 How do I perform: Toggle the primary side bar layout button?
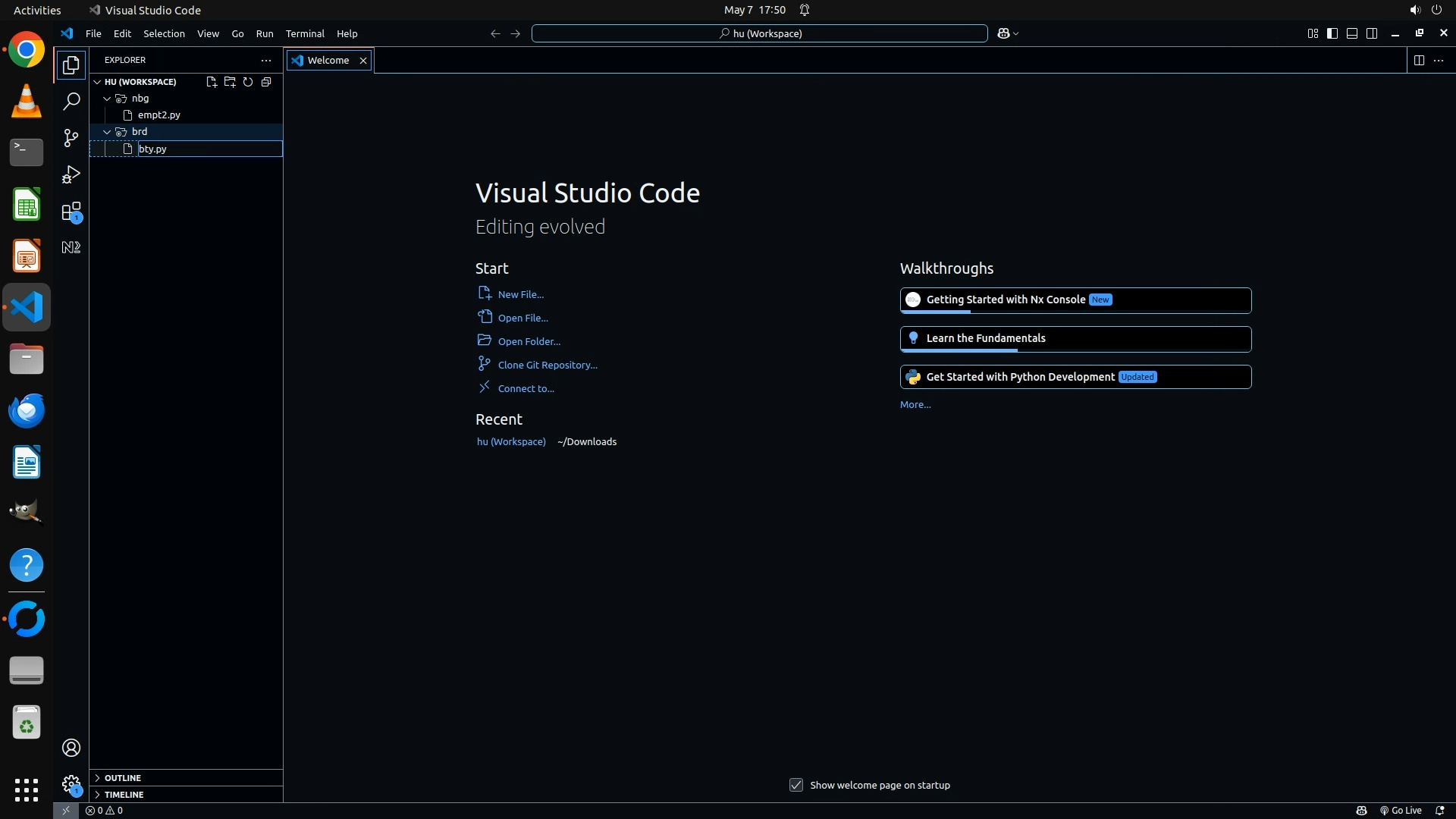[1332, 33]
